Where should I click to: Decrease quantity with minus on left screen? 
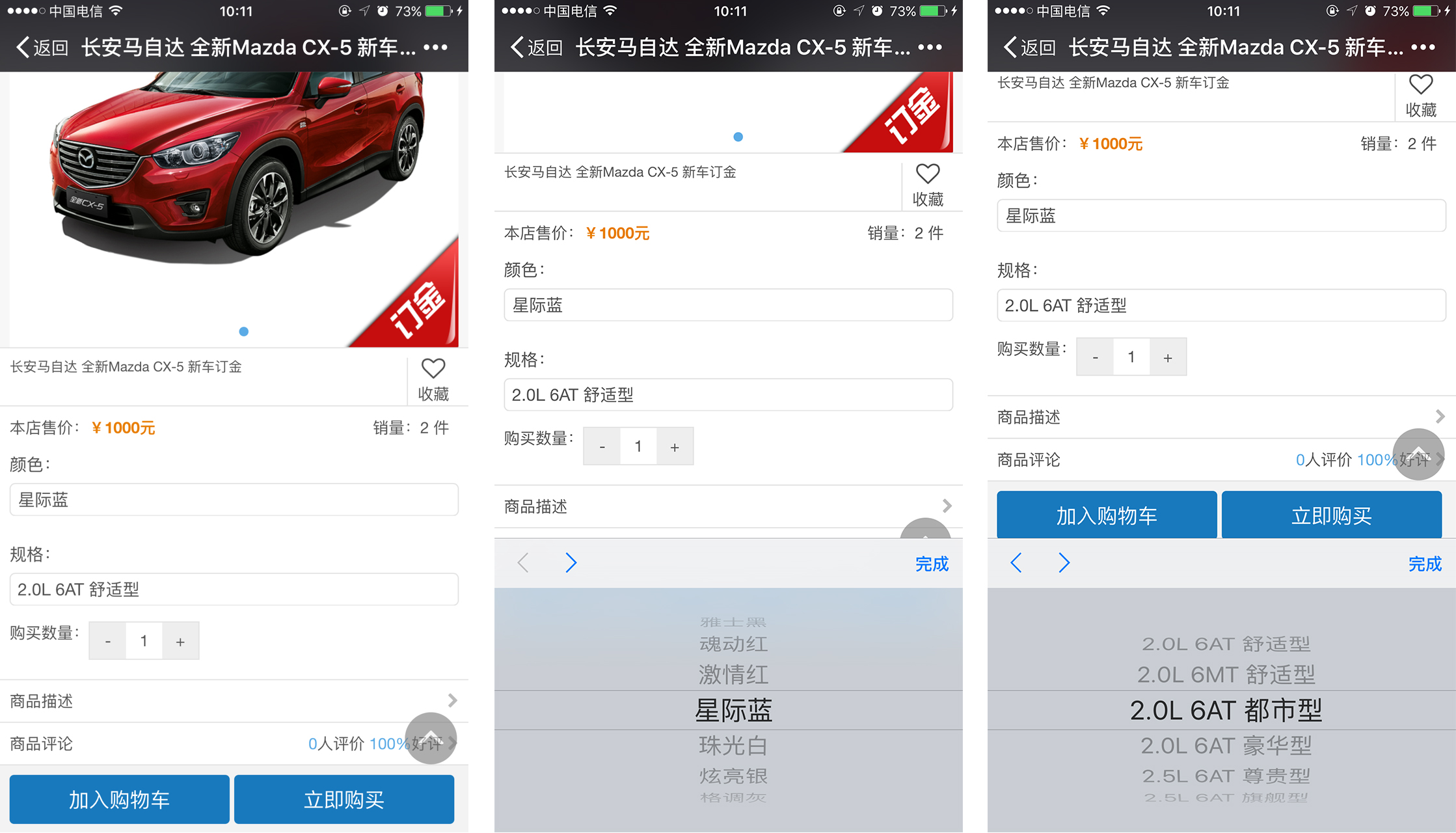tap(107, 641)
